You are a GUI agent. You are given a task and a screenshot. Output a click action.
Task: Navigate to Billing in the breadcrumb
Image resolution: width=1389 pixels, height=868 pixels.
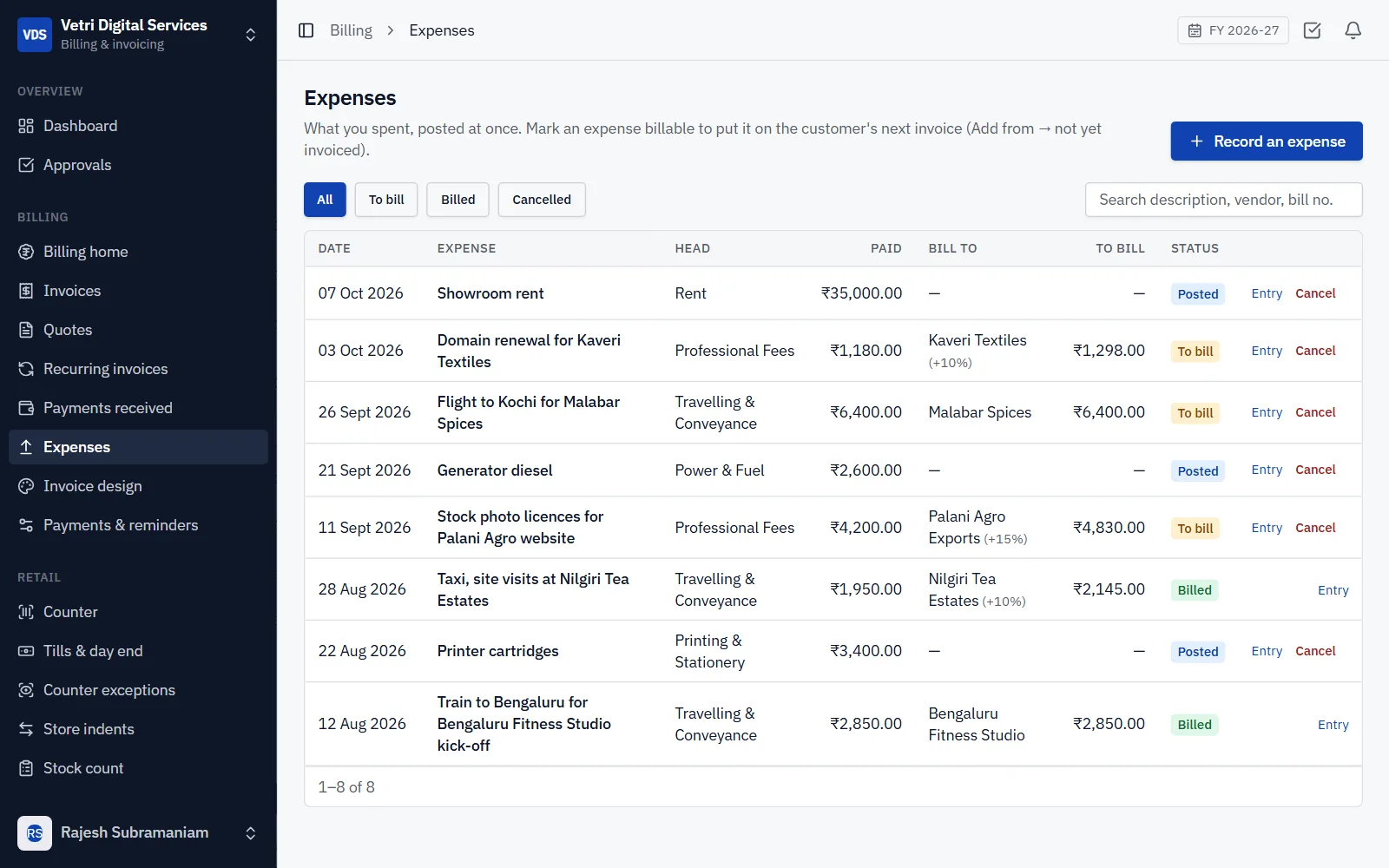351,30
